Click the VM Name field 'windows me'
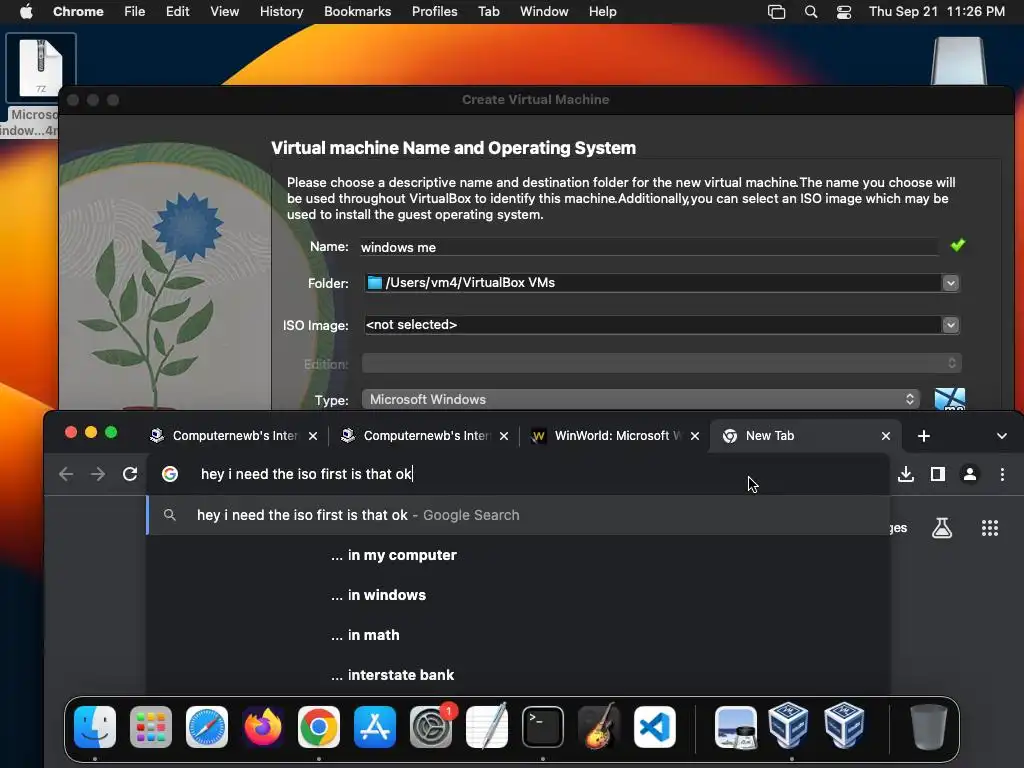Screen dimensions: 1024x768 coord(649,247)
